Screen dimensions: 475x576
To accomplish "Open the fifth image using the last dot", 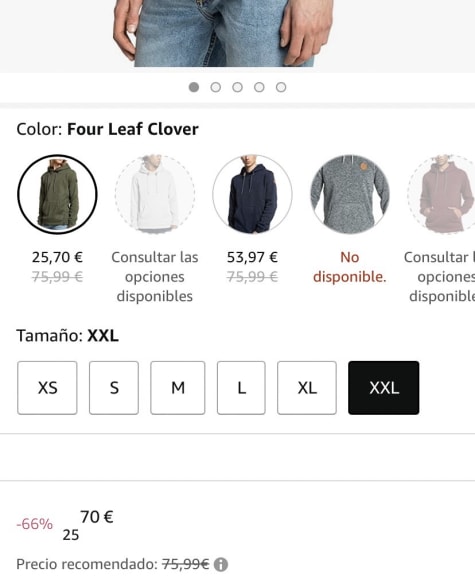I will click(x=281, y=87).
